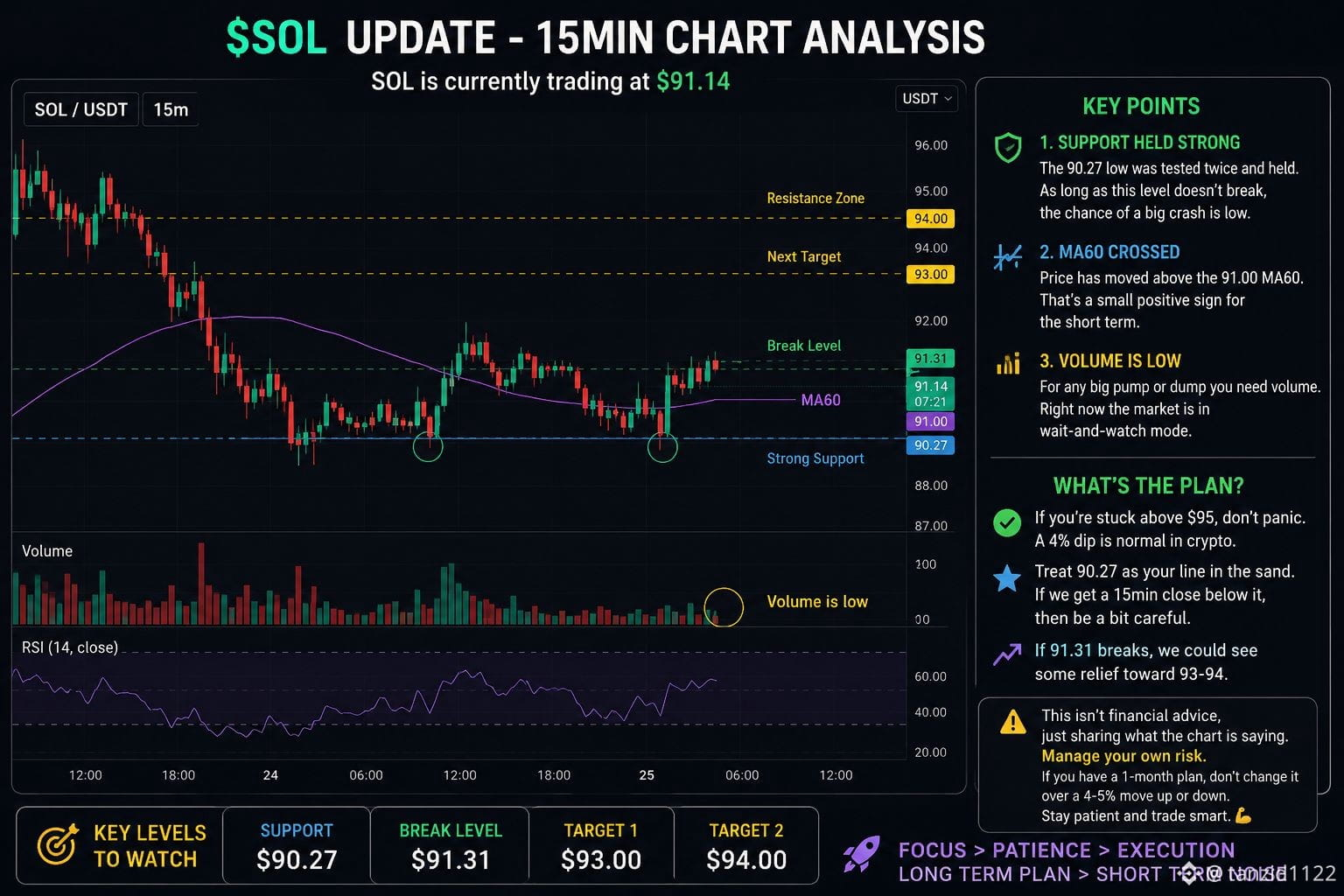1344x896 pixels.
Task: Click the Key Points heading
Action: pos(1141,107)
